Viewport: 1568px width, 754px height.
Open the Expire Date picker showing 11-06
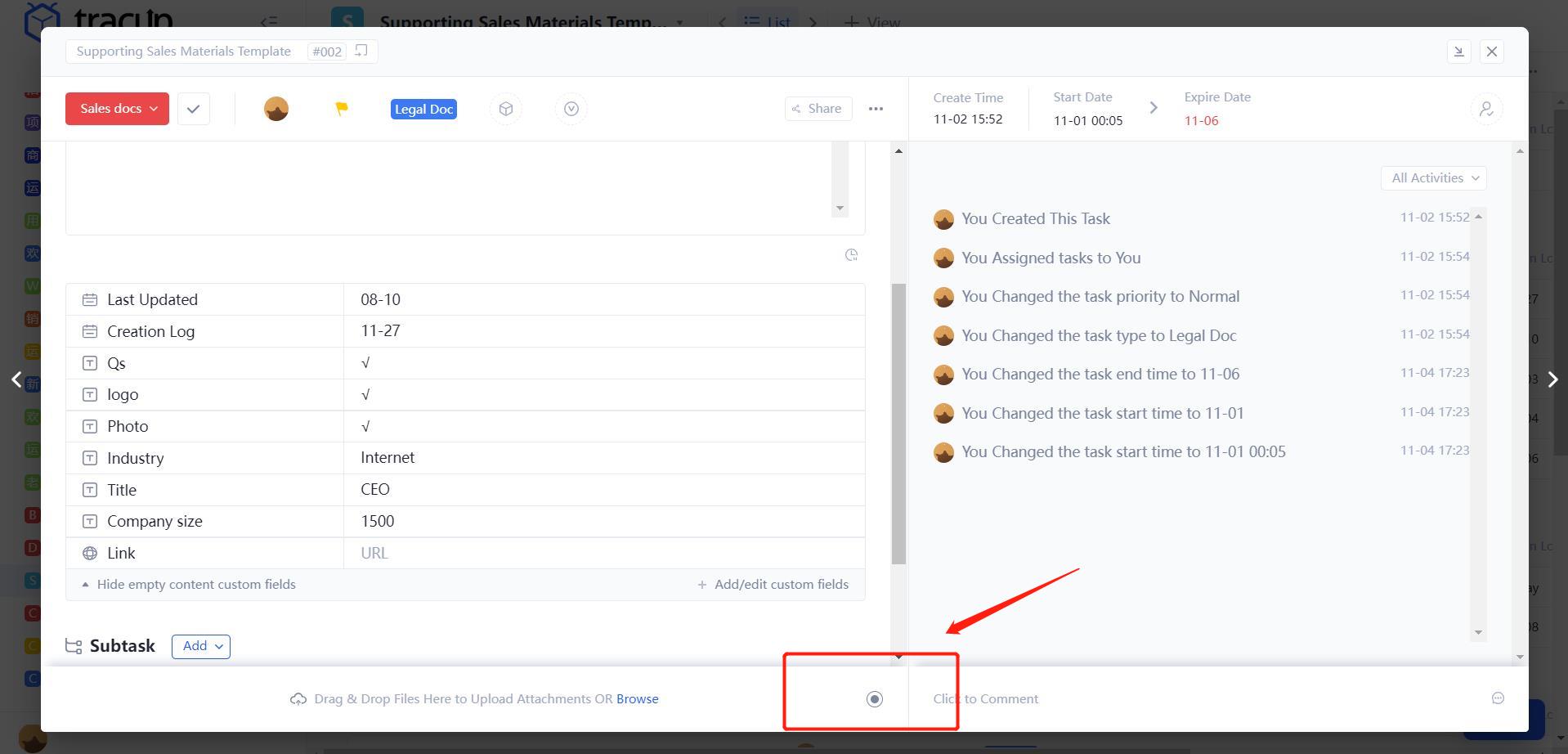(1201, 120)
